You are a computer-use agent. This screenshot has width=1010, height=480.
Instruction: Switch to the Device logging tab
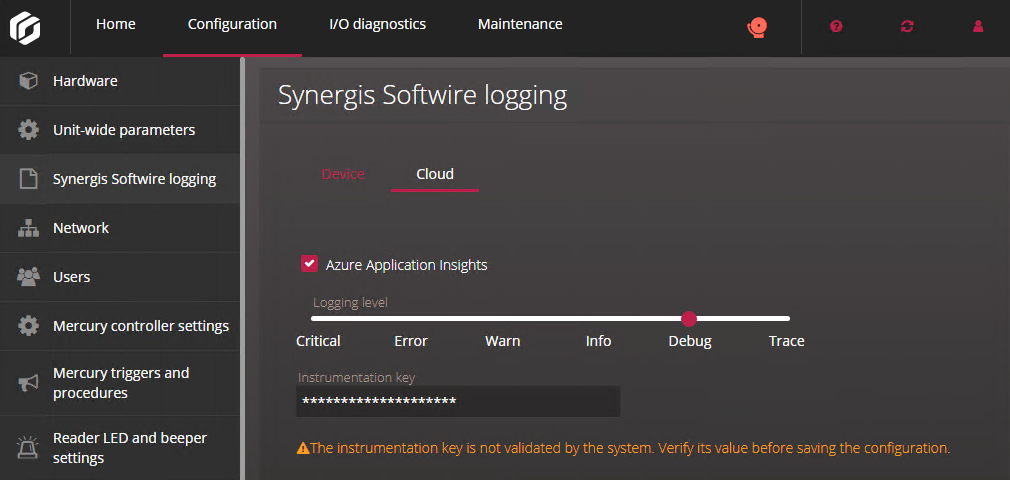click(343, 174)
